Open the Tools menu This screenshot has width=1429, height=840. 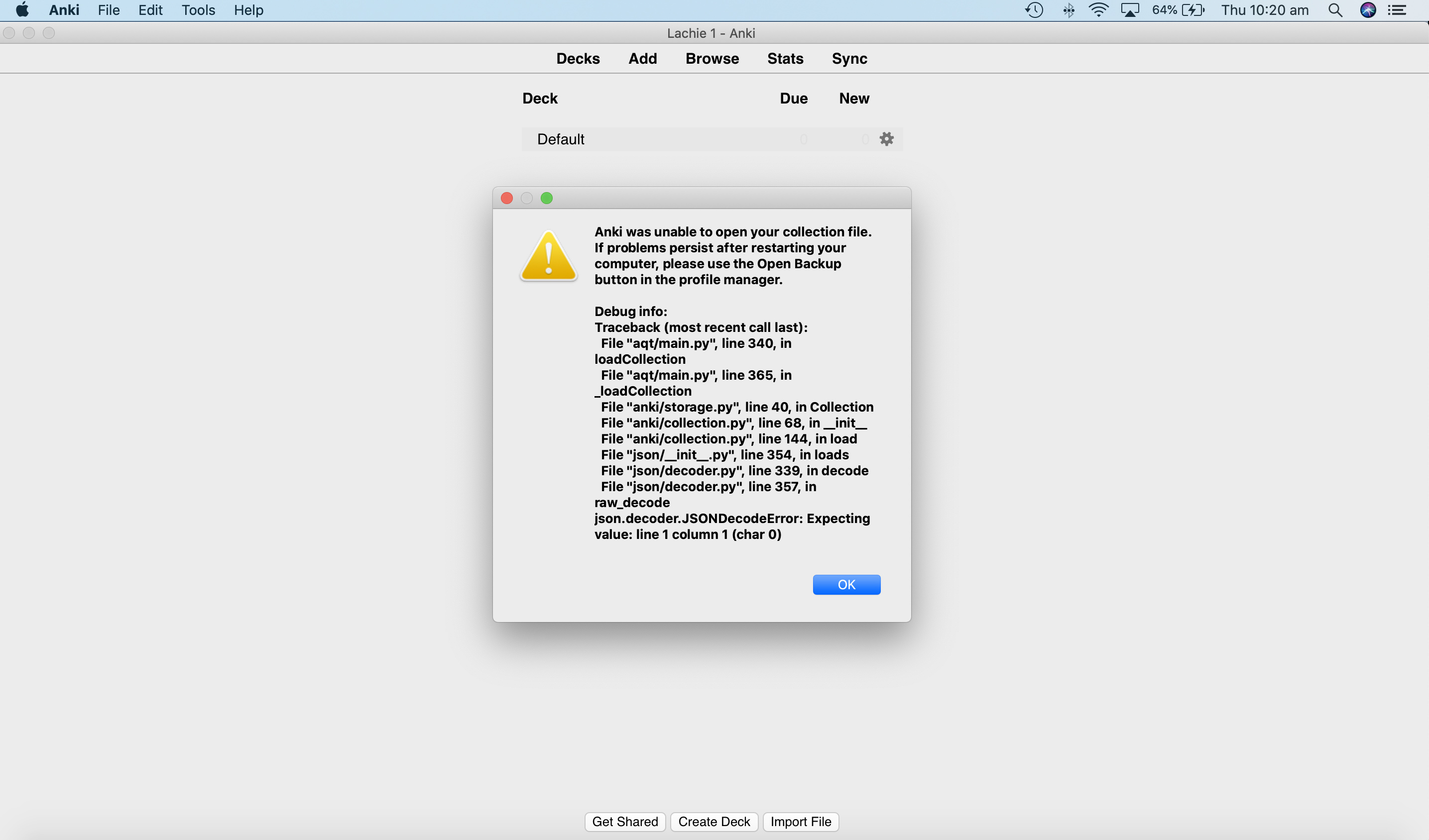[198, 10]
